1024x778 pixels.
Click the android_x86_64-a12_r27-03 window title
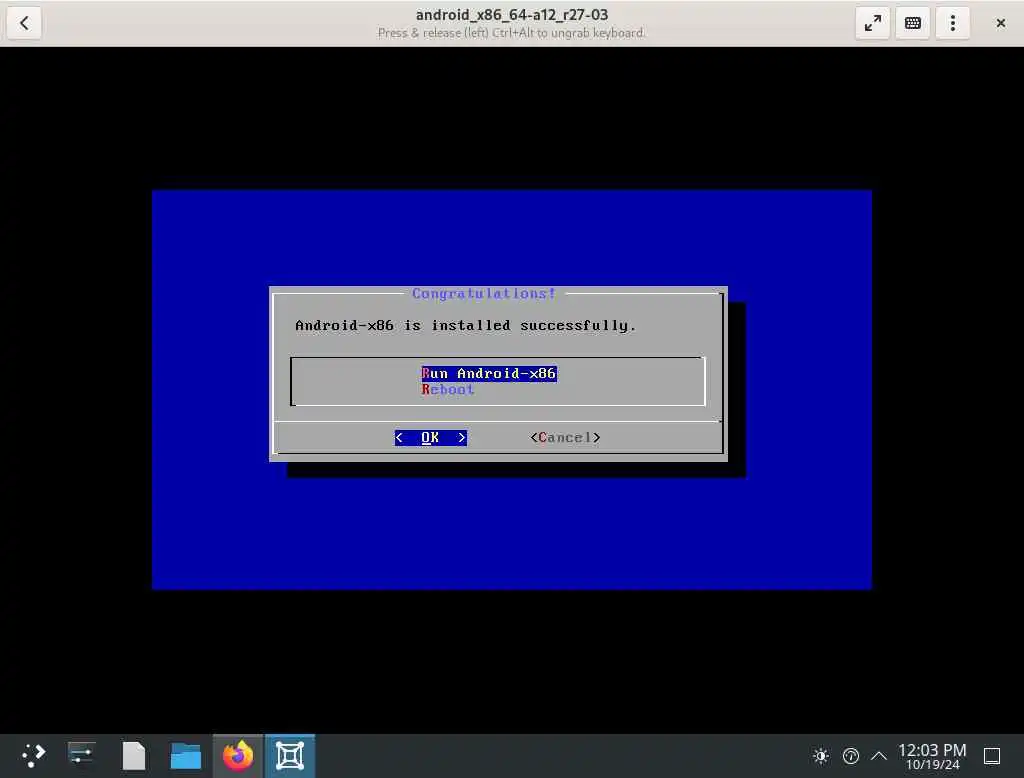click(512, 14)
